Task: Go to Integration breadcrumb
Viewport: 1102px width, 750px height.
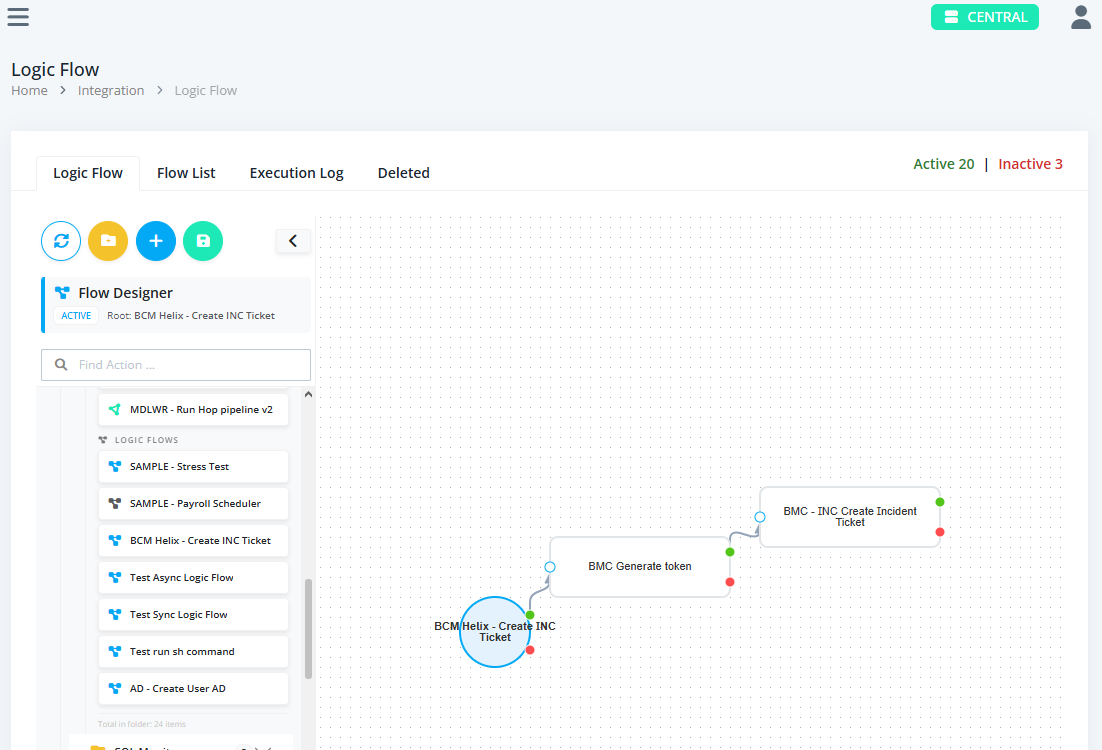Action: 111,91
